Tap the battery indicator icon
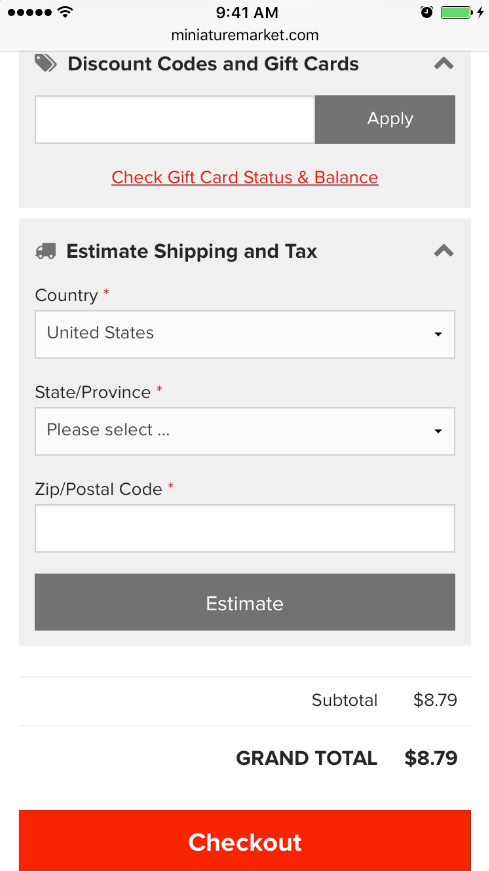The width and height of the screenshot is (489, 871). (x=457, y=12)
